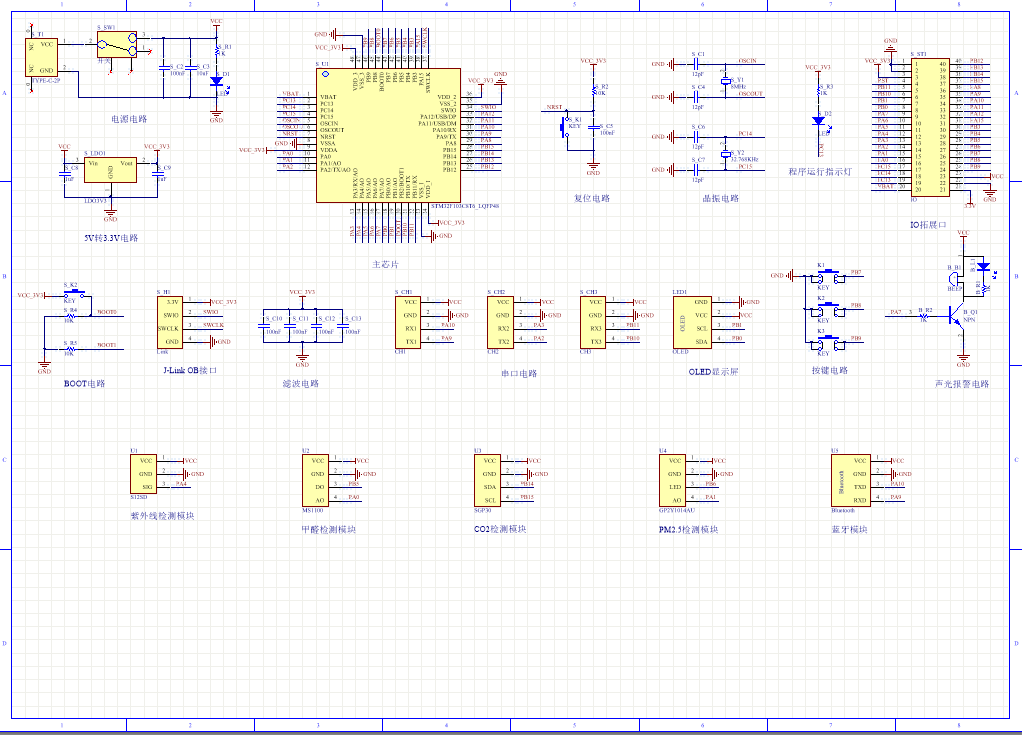Viewport: 1022px width, 735px height.
Task: Click the J-Link OB接口 label
Action: (x=190, y=370)
